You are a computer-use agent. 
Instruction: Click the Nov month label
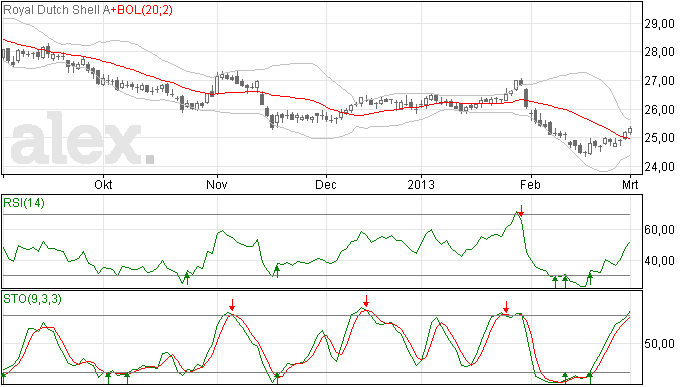(217, 184)
